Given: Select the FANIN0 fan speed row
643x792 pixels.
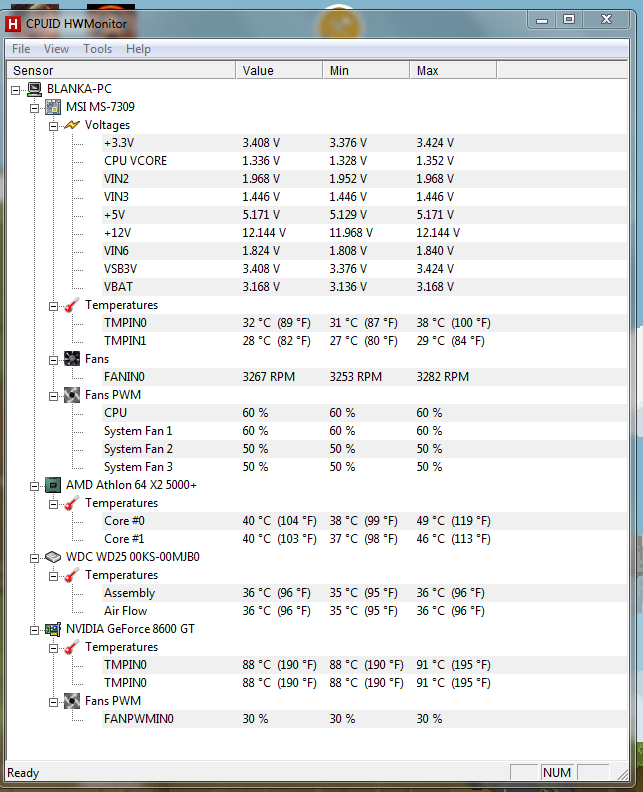Looking at the screenshot, I should click(124, 377).
